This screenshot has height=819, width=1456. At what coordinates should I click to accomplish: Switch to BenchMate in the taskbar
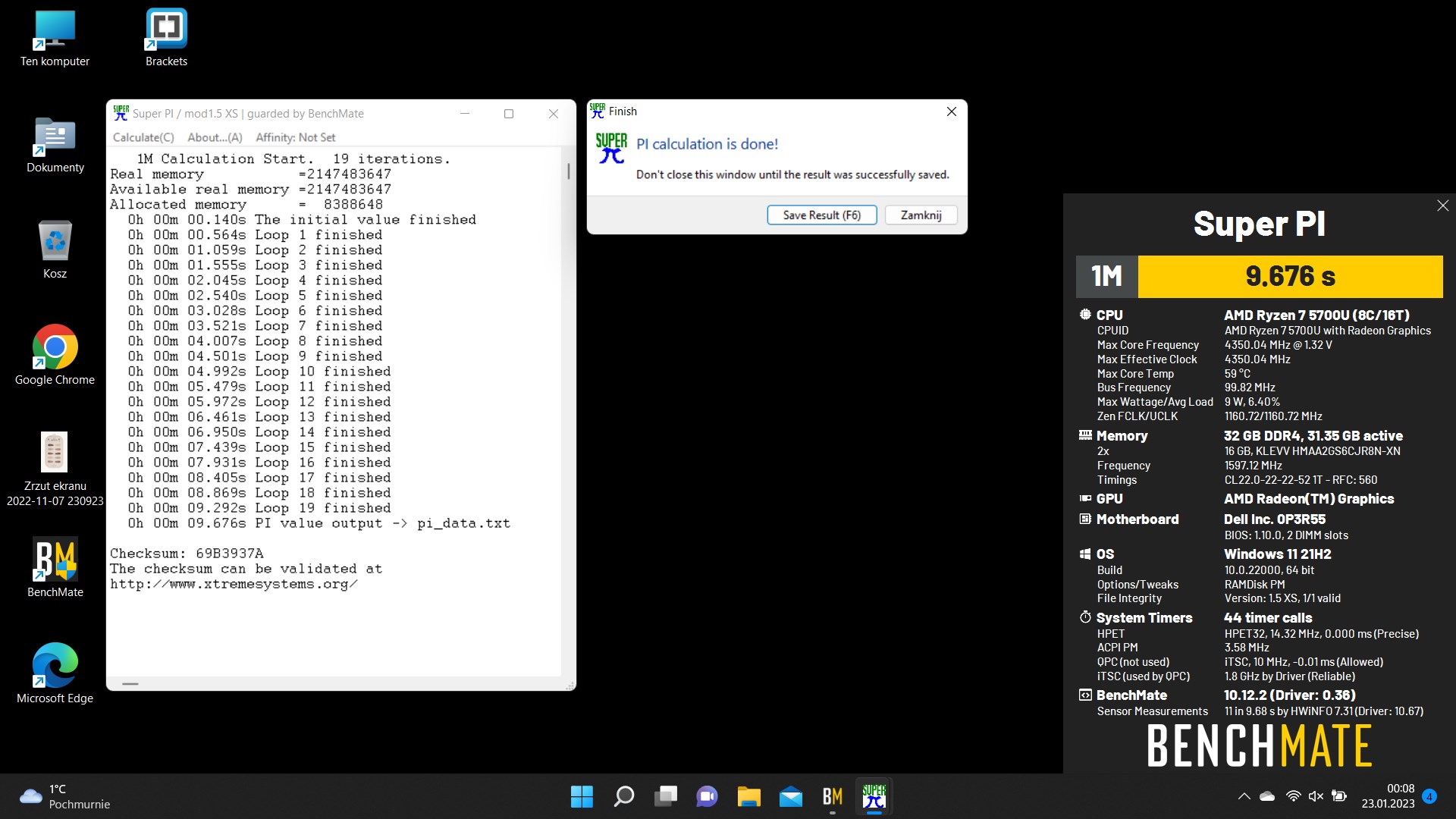[x=832, y=796]
